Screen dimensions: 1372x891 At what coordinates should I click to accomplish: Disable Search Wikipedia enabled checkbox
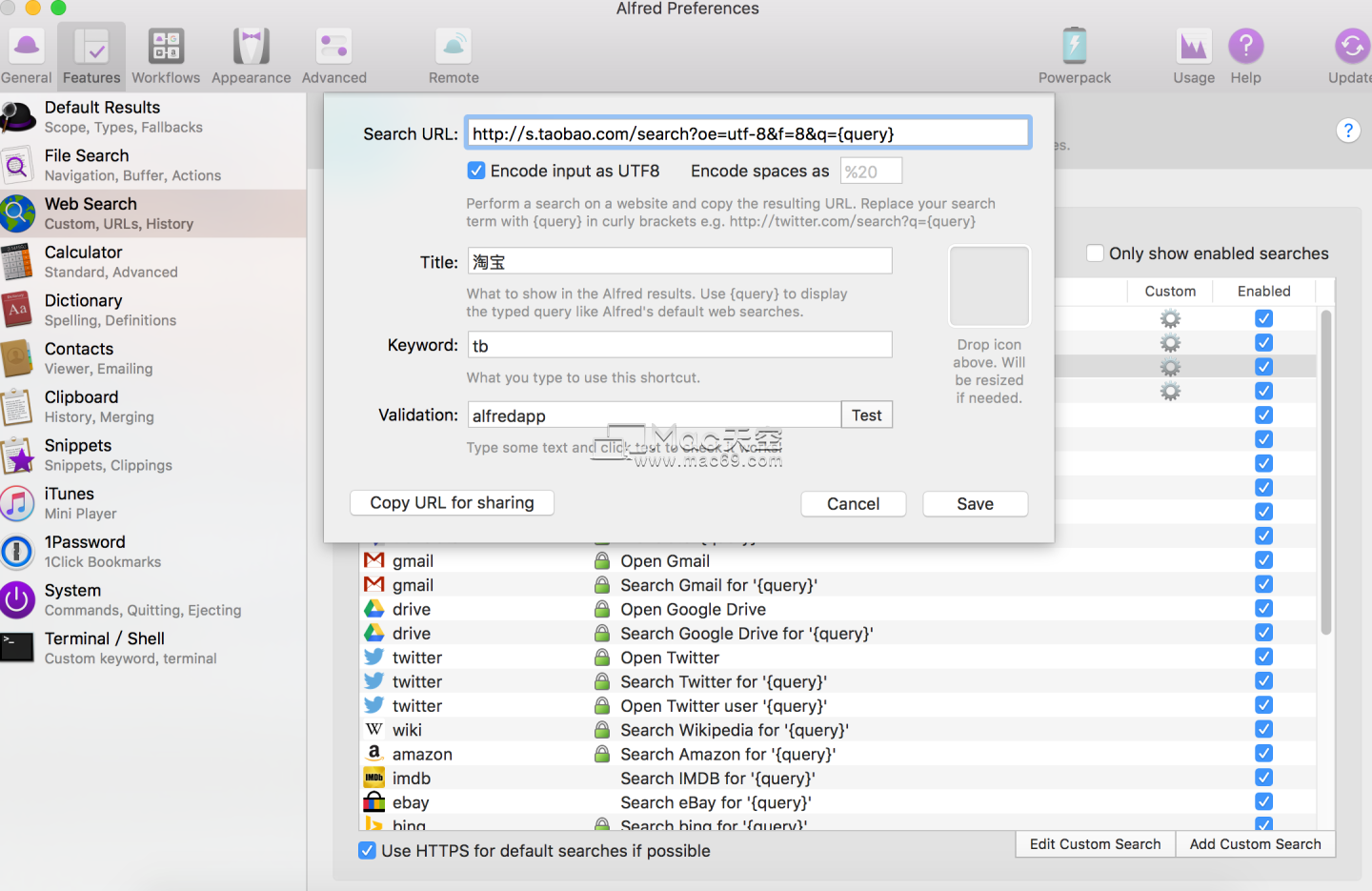1263,729
